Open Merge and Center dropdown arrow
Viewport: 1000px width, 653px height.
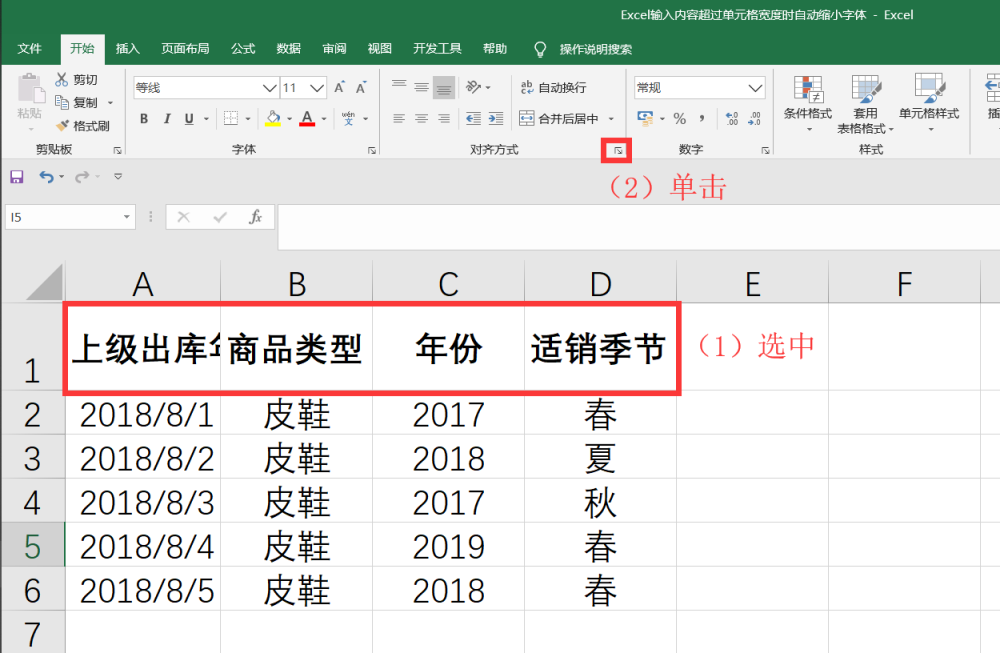tap(611, 119)
